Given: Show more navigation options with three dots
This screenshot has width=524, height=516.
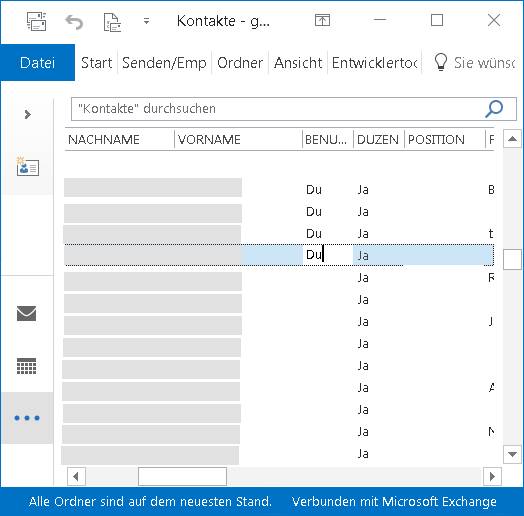Looking at the screenshot, I should click(27, 418).
